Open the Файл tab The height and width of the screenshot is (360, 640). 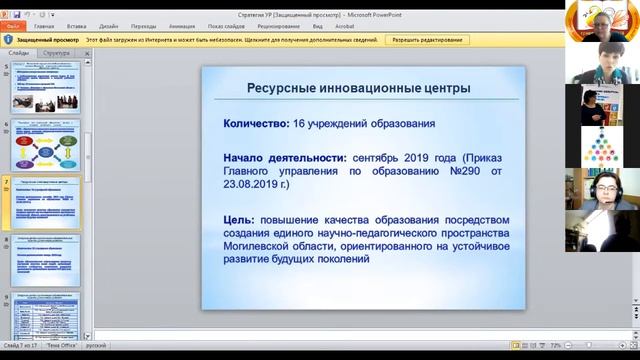tap(13, 26)
